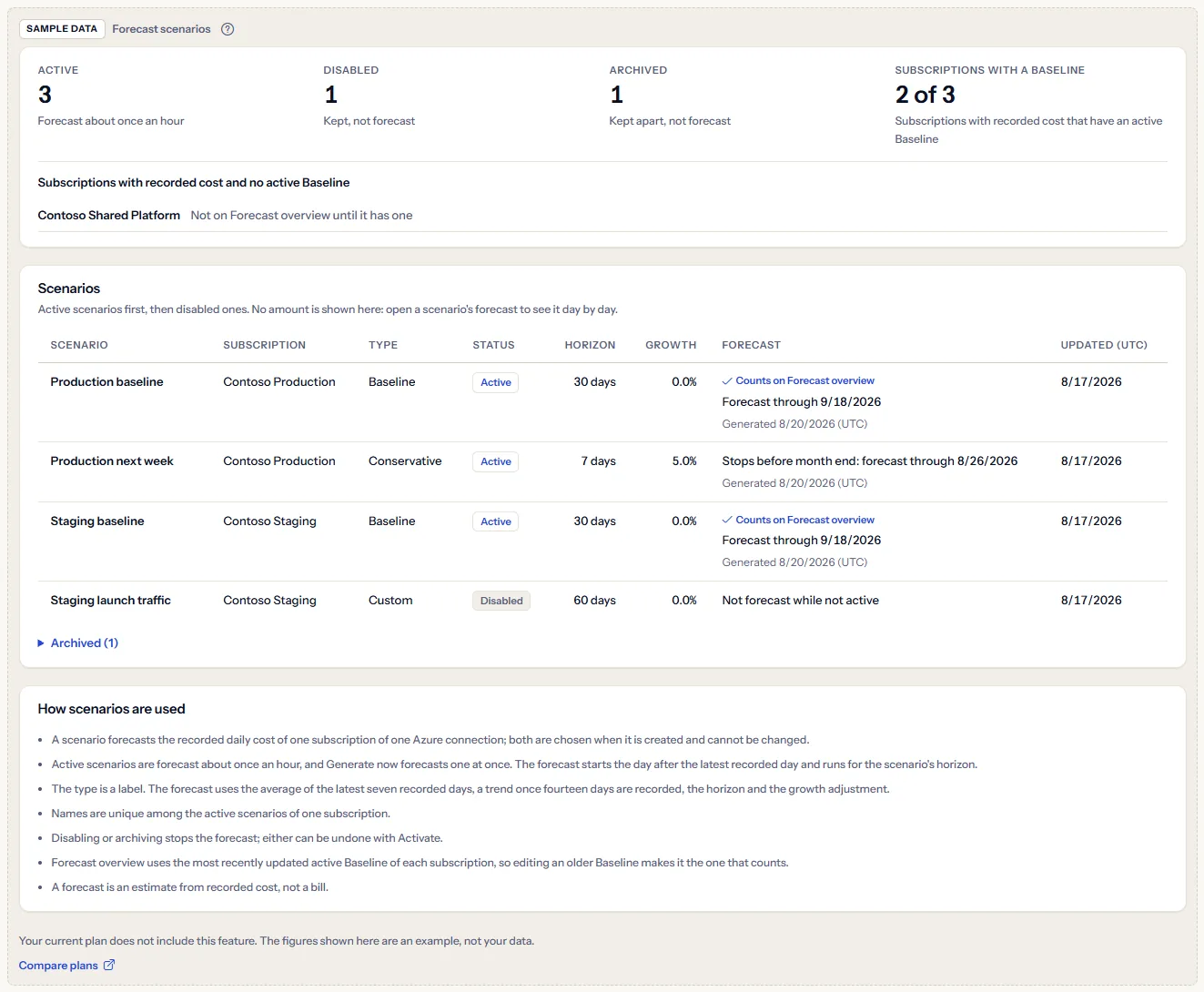Image resolution: width=1204 pixels, height=992 pixels.
Task: Click the 'Not forecast while not active' text
Action: 800,601
